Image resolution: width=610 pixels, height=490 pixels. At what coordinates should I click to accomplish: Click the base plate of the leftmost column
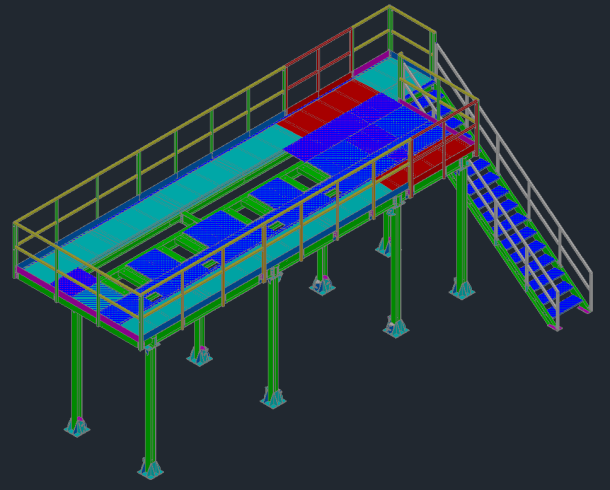77,427
